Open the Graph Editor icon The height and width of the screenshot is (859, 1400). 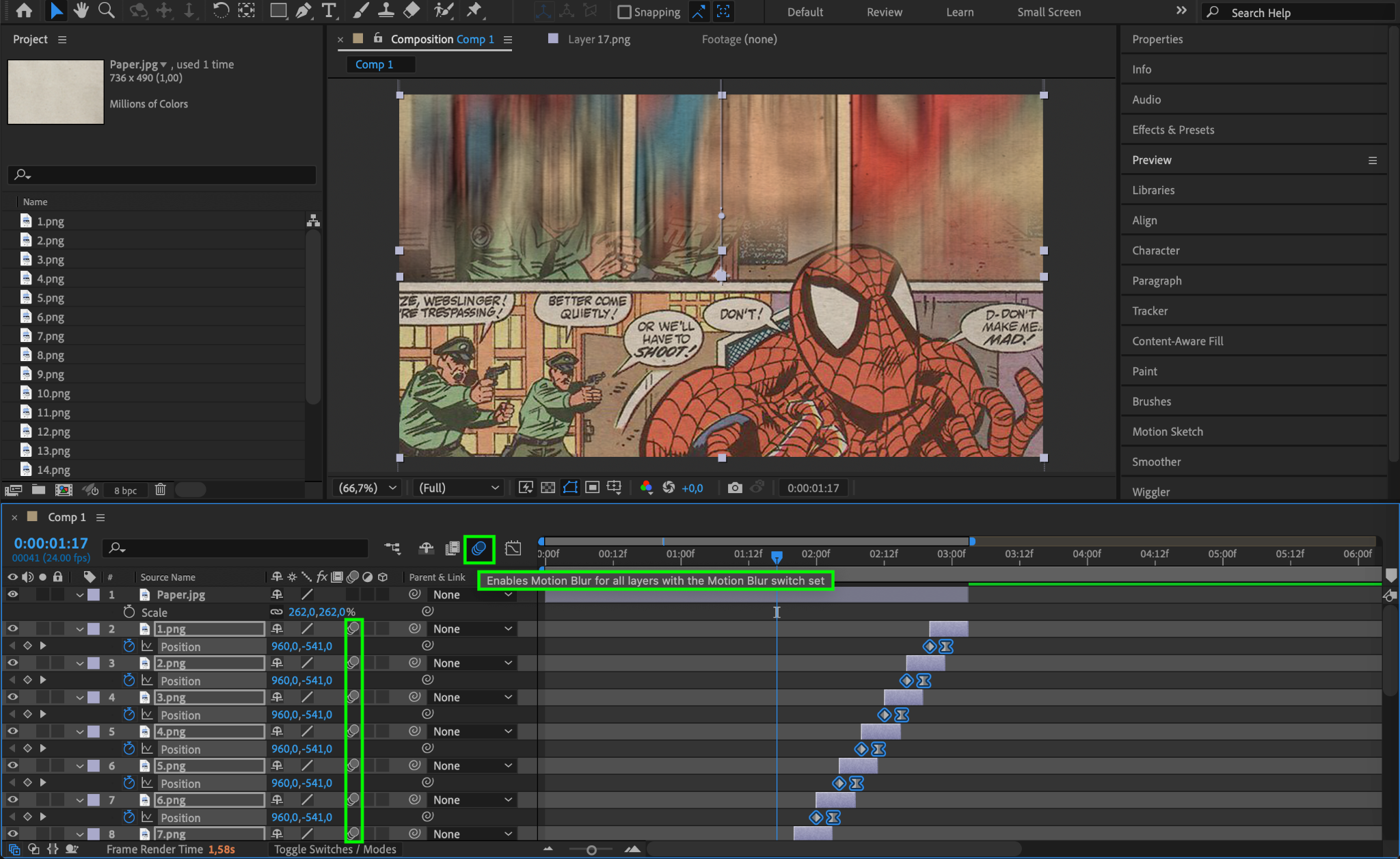(x=513, y=549)
